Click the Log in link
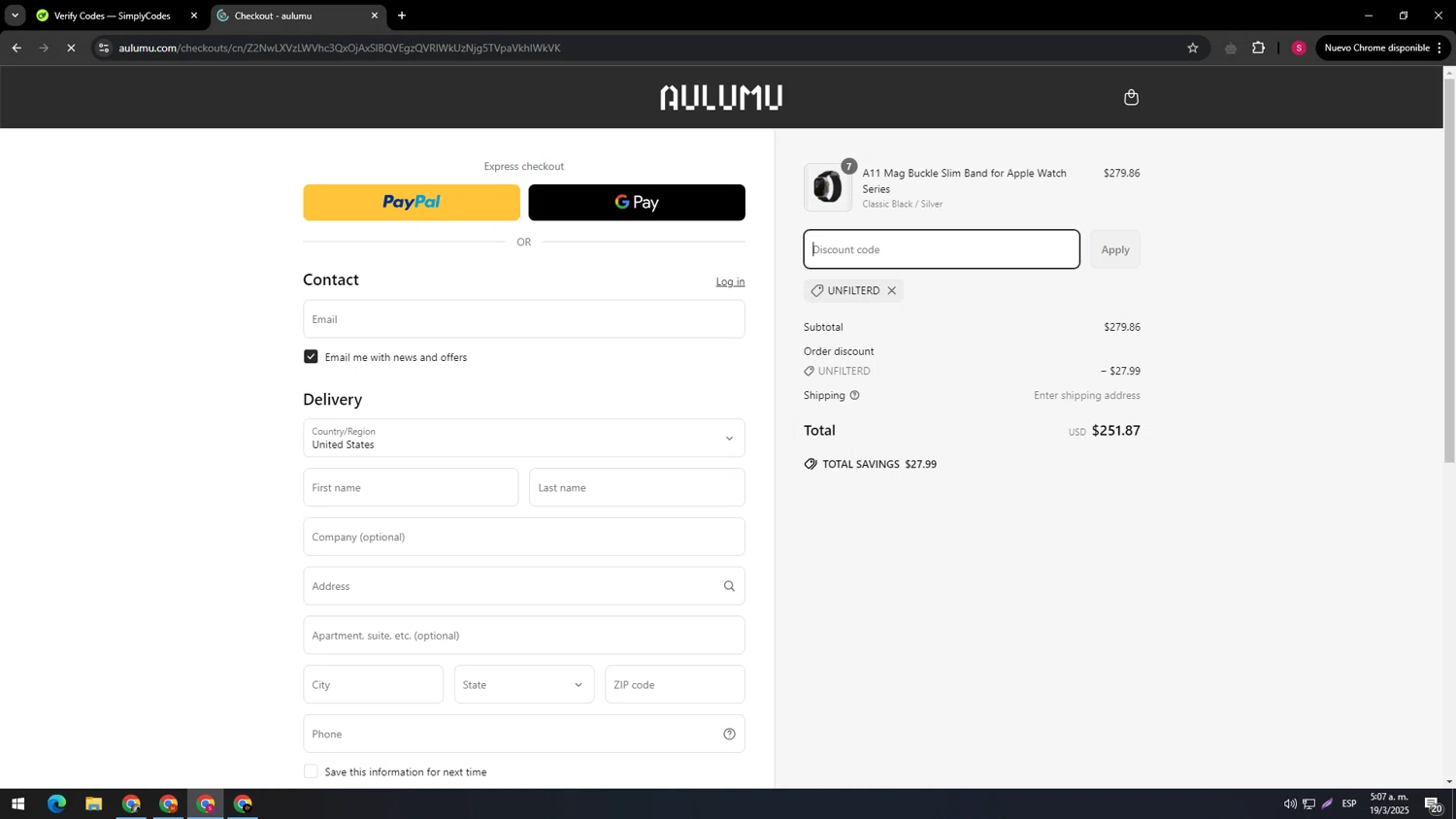Image resolution: width=1456 pixels, height=819 pixels. (x=730, y=281)
